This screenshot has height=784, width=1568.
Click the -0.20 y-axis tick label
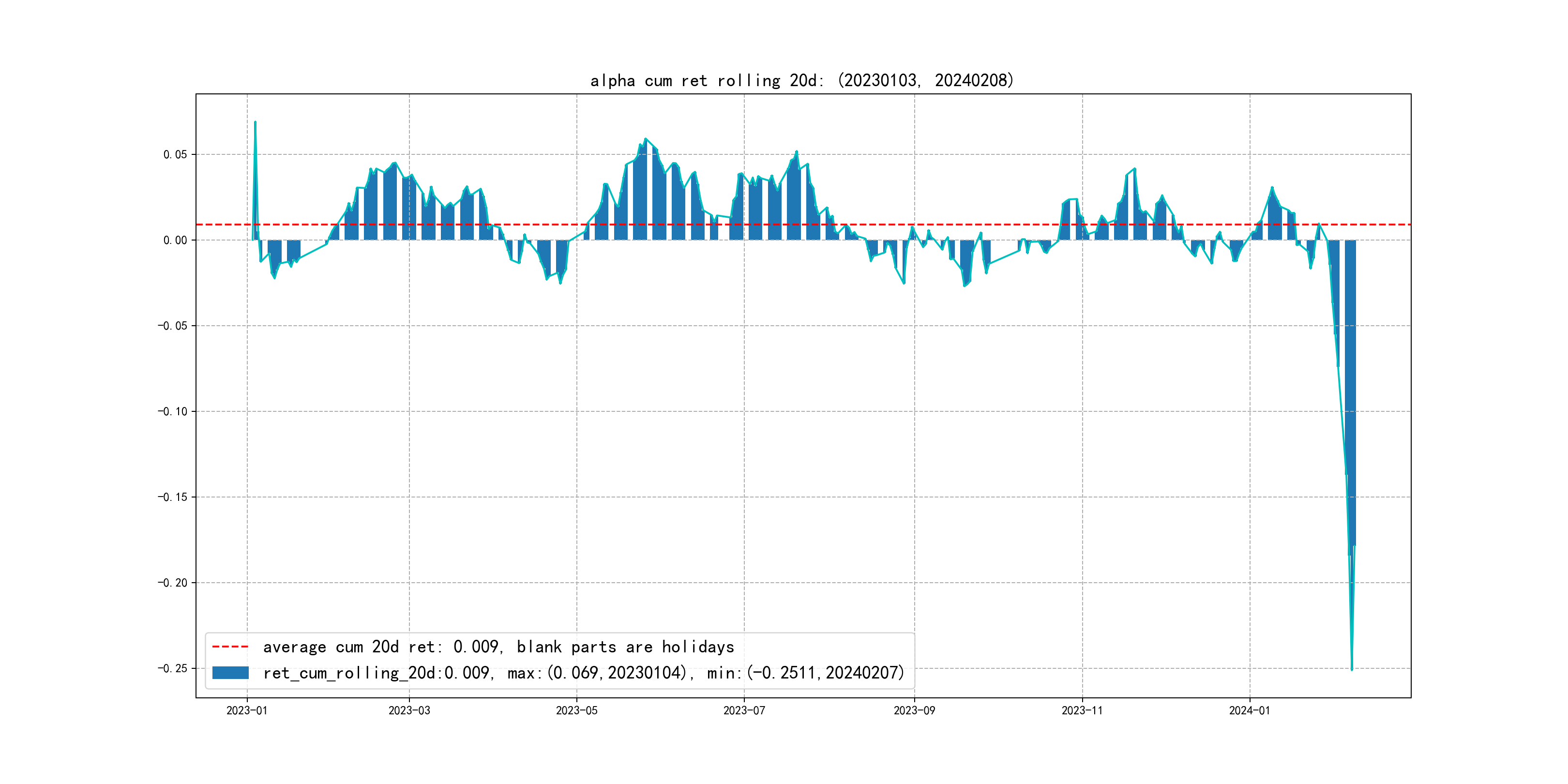click(x=172, y=583)
